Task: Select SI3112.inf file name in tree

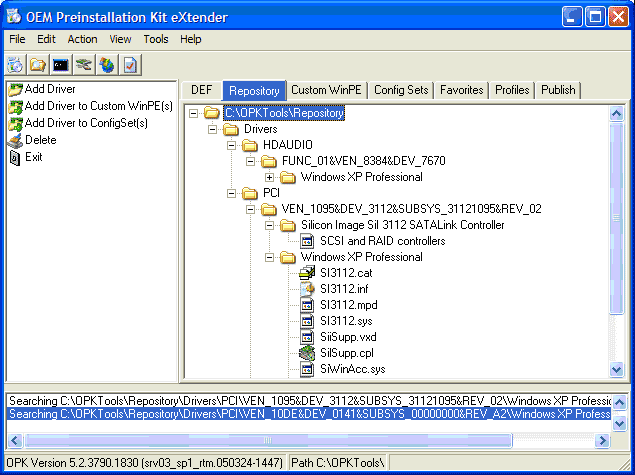Action: (x=344, y=289)
